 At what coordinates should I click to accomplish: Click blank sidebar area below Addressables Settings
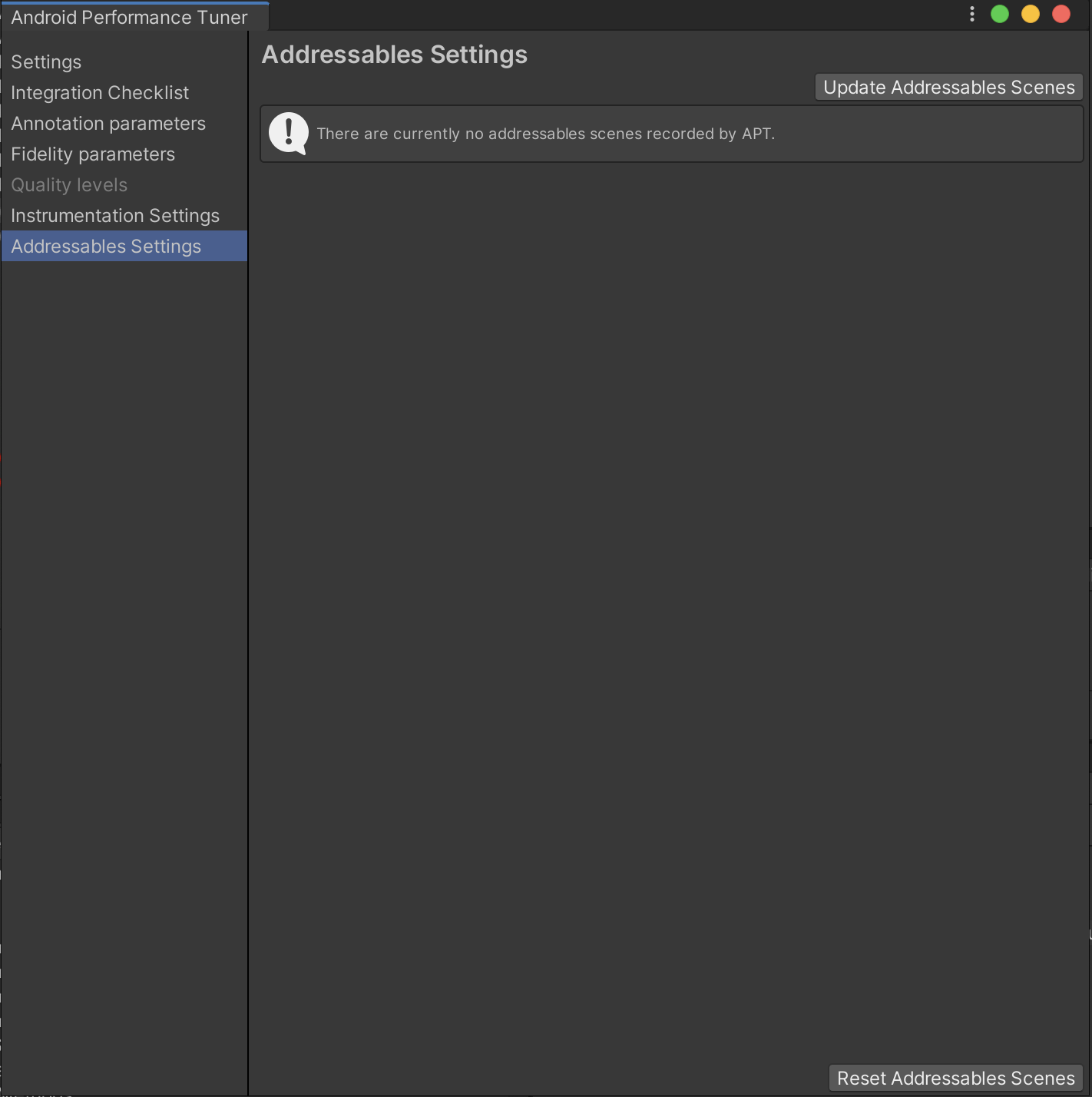coord(123,615)
